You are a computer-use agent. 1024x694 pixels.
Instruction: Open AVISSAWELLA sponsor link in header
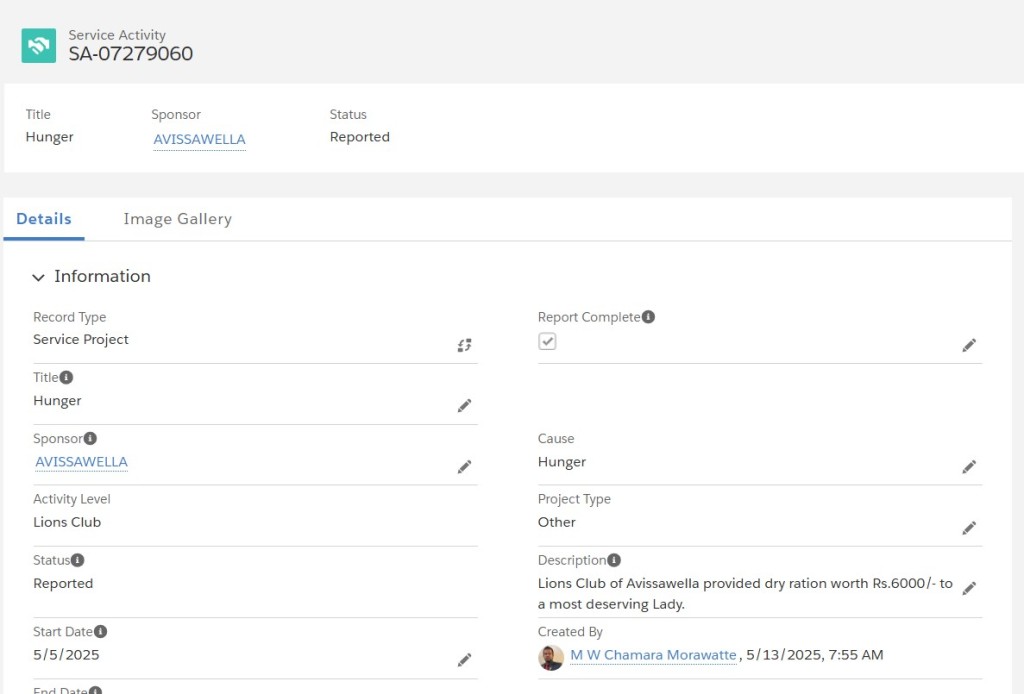(x=199, y=139)
